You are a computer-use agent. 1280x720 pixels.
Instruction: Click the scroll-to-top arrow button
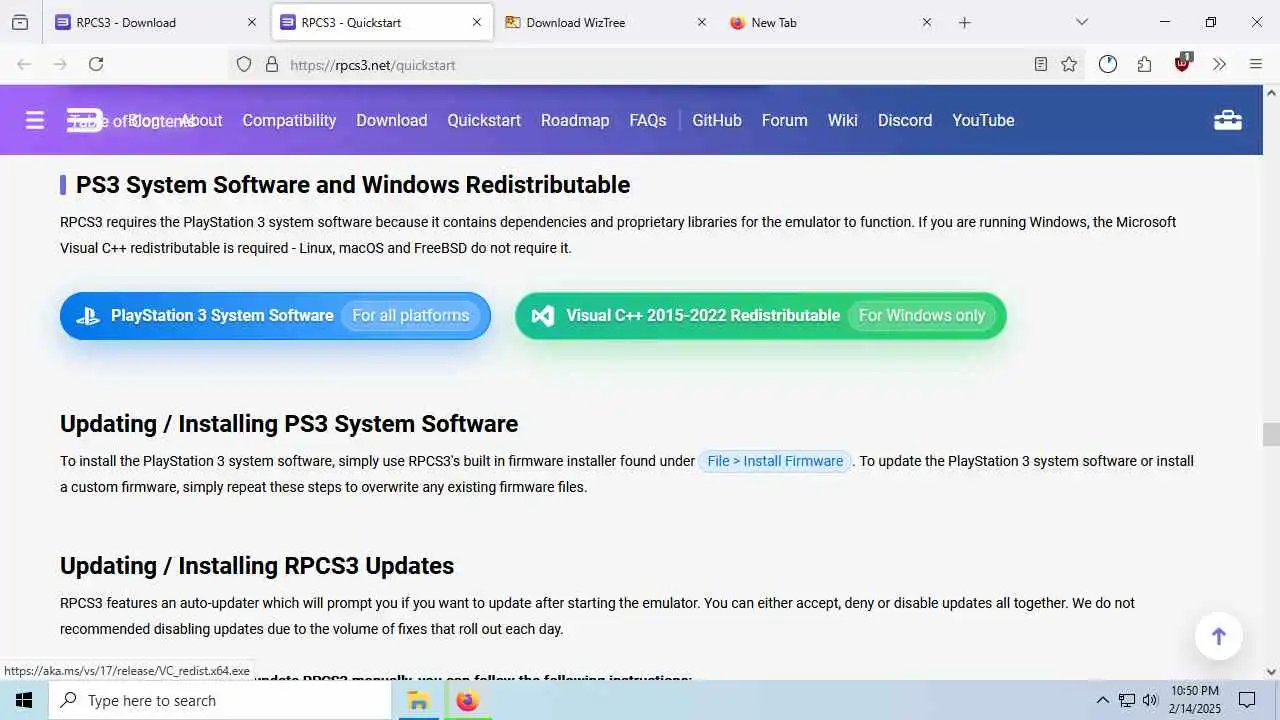click(x=1219, y=636)
